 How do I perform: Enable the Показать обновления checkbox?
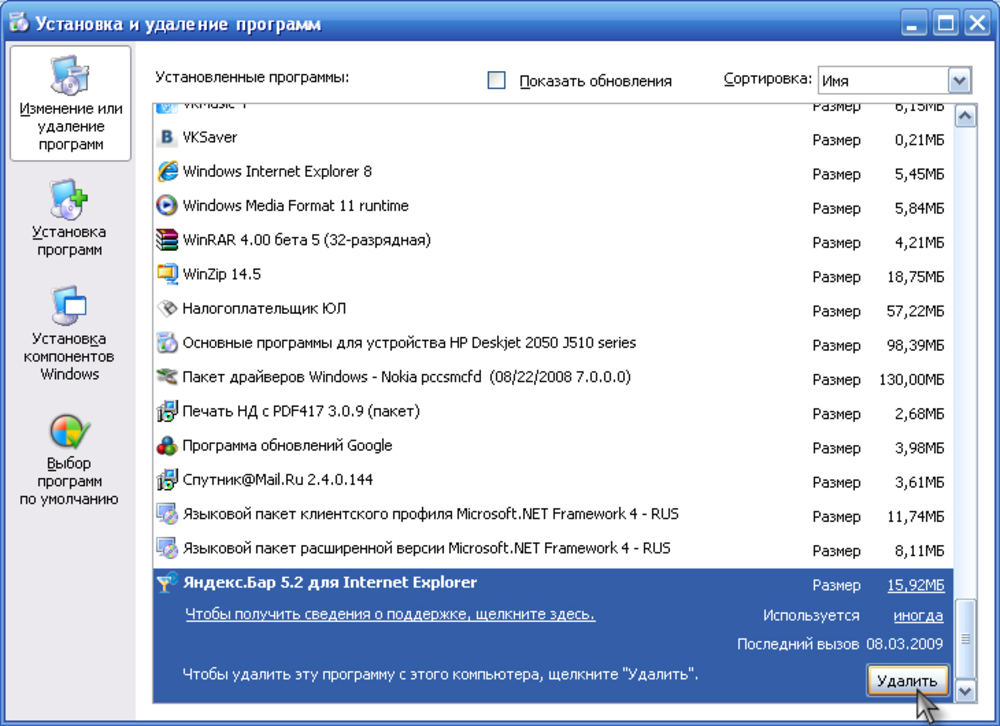tap(496, 80)
